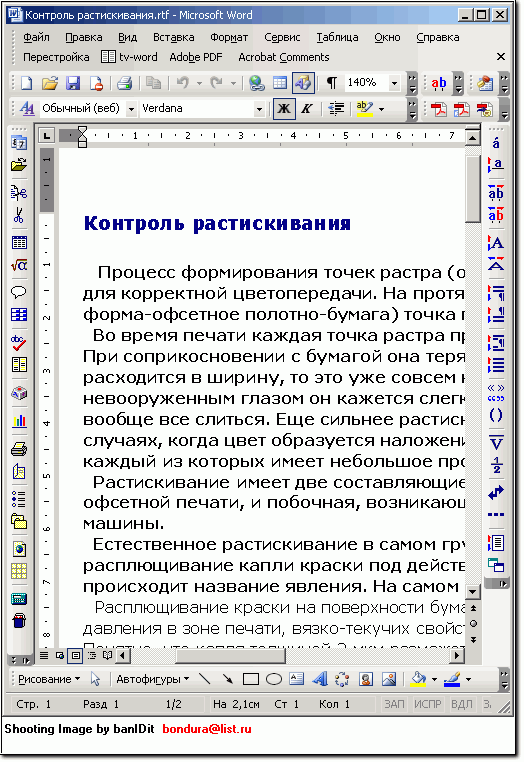Open the line color dropdown arrow
The width and height of the screenshot is (524, 762).
click(468, 680)
